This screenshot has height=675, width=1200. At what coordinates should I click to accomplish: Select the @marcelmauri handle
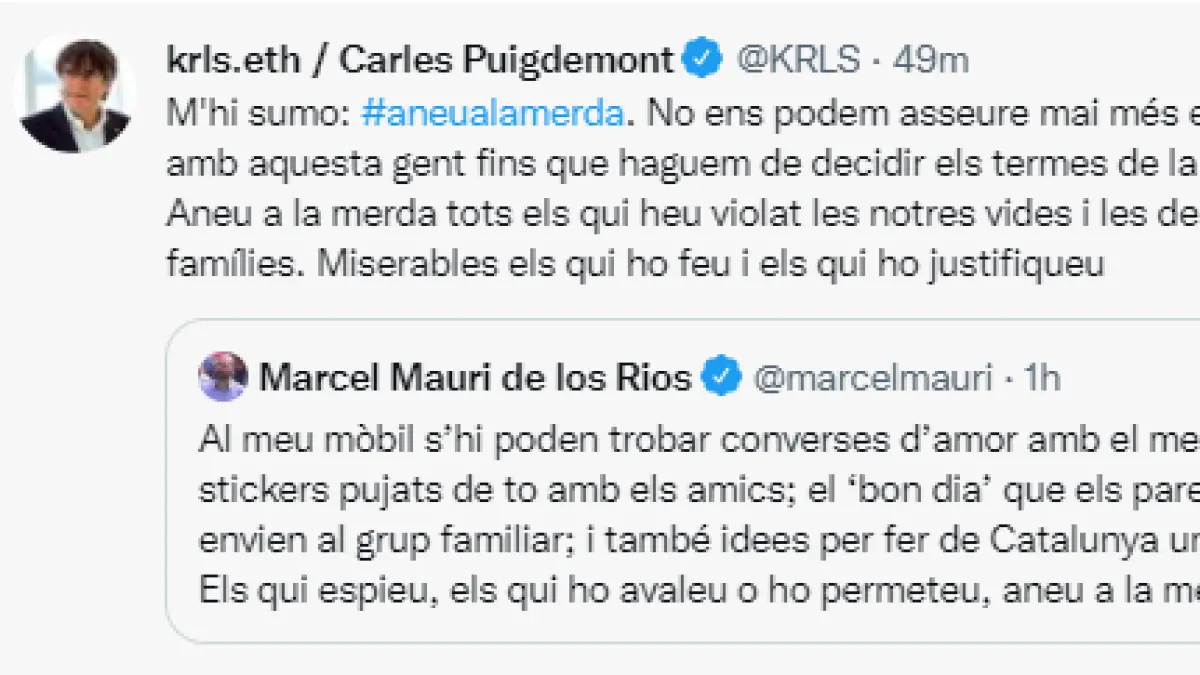pos(872,378)
